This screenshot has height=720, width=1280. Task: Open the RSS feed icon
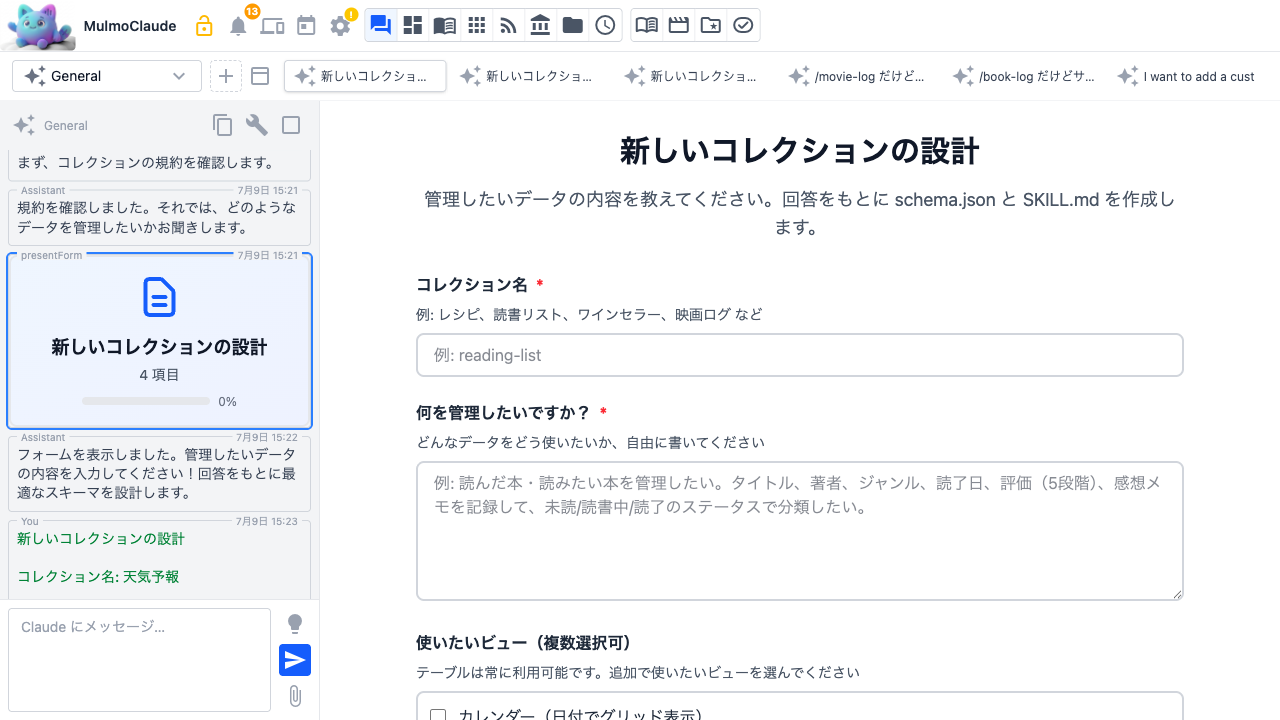pyautogui.click(x=508, y=26)
